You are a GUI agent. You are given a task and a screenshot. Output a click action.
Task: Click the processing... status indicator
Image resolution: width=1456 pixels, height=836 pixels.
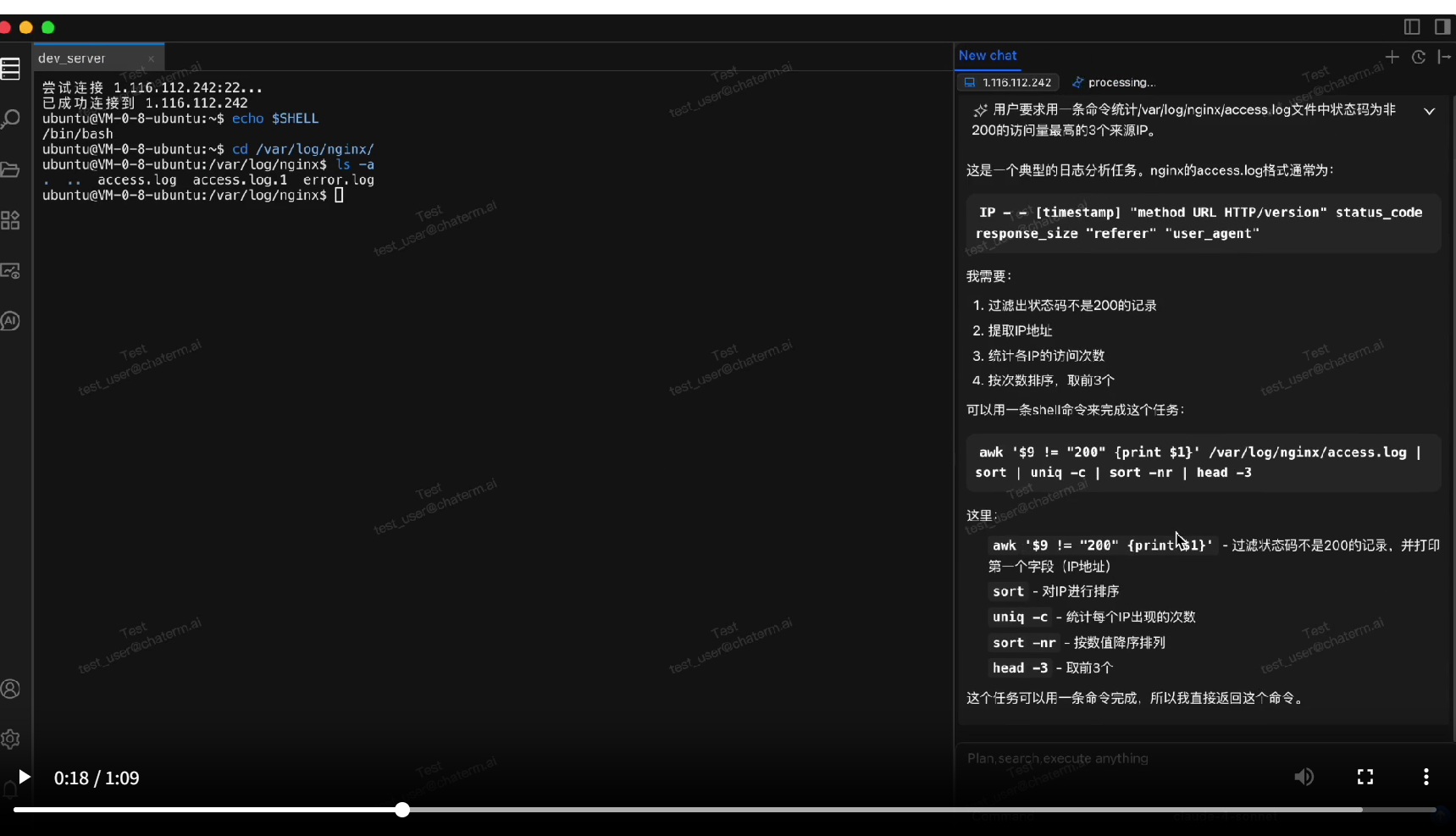pyautogui.click(x=1114, y=82)
